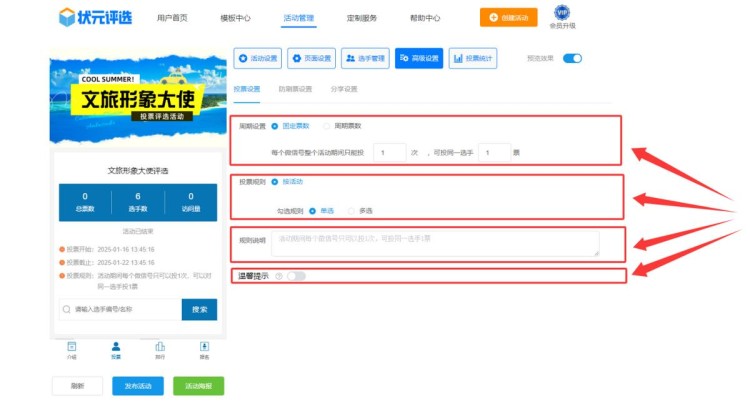Switch to the 防刷票设置 tab
This screenshot has width=750, height=409.
click(x=294, y=89)
